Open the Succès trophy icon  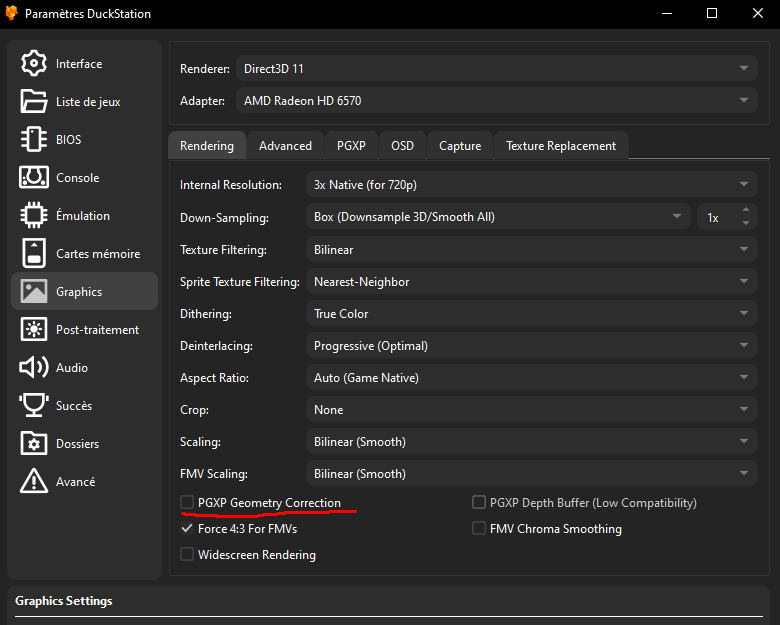coord(34,405)
